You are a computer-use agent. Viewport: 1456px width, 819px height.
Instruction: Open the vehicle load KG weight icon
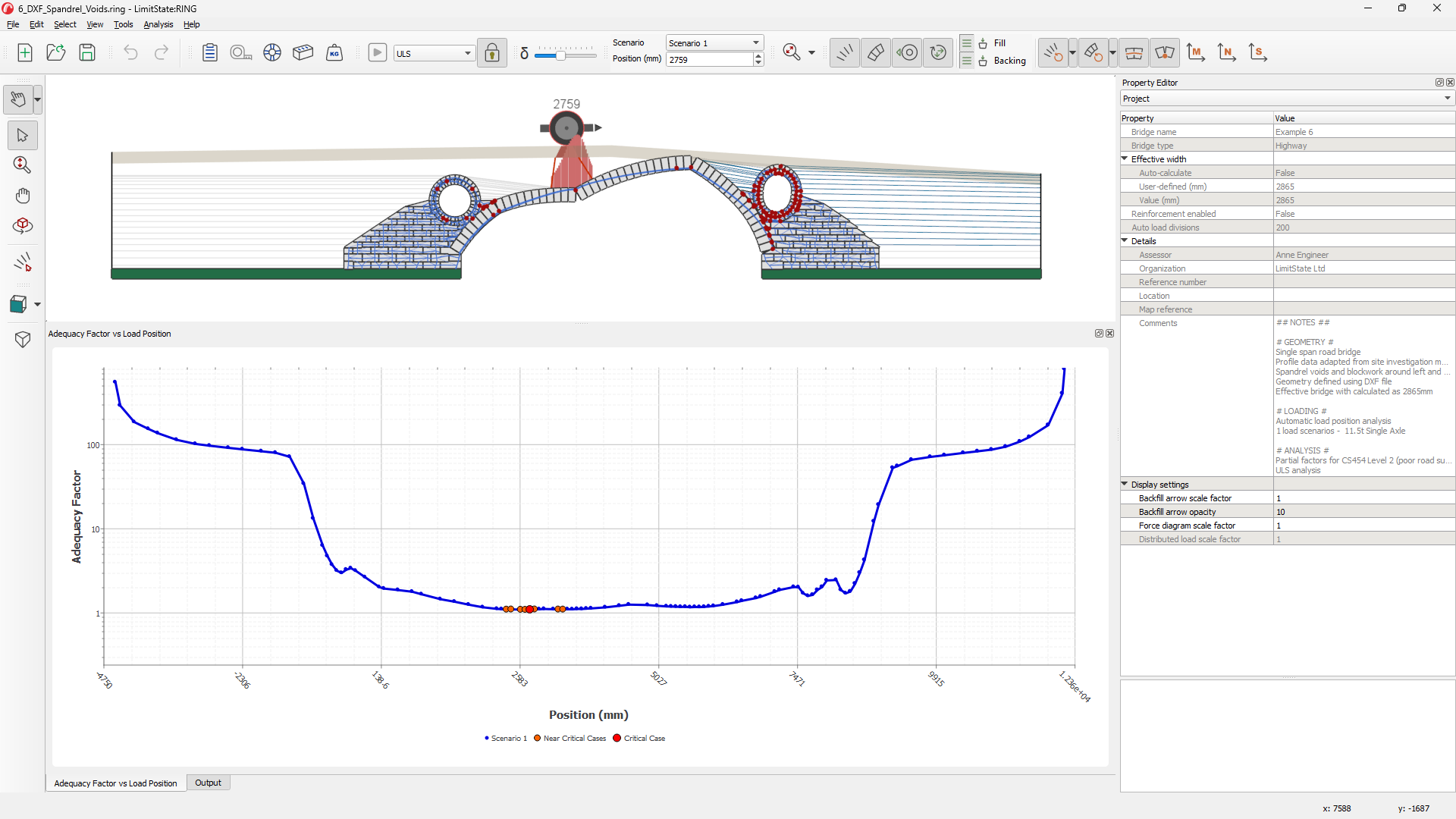[x=334, y=52]
